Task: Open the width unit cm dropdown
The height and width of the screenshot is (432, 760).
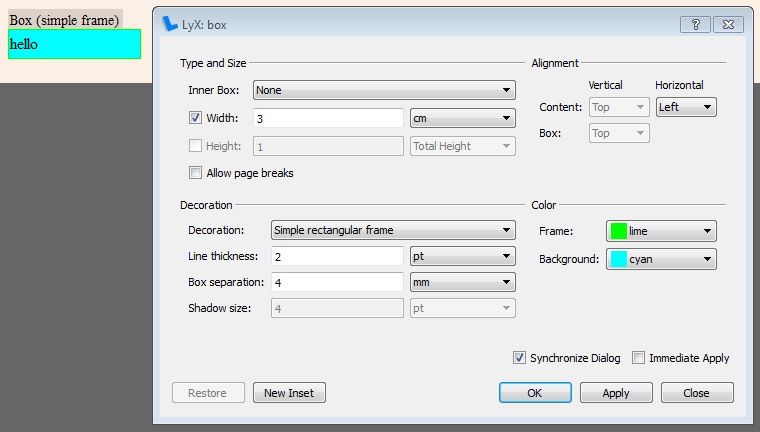Action: 463,118
